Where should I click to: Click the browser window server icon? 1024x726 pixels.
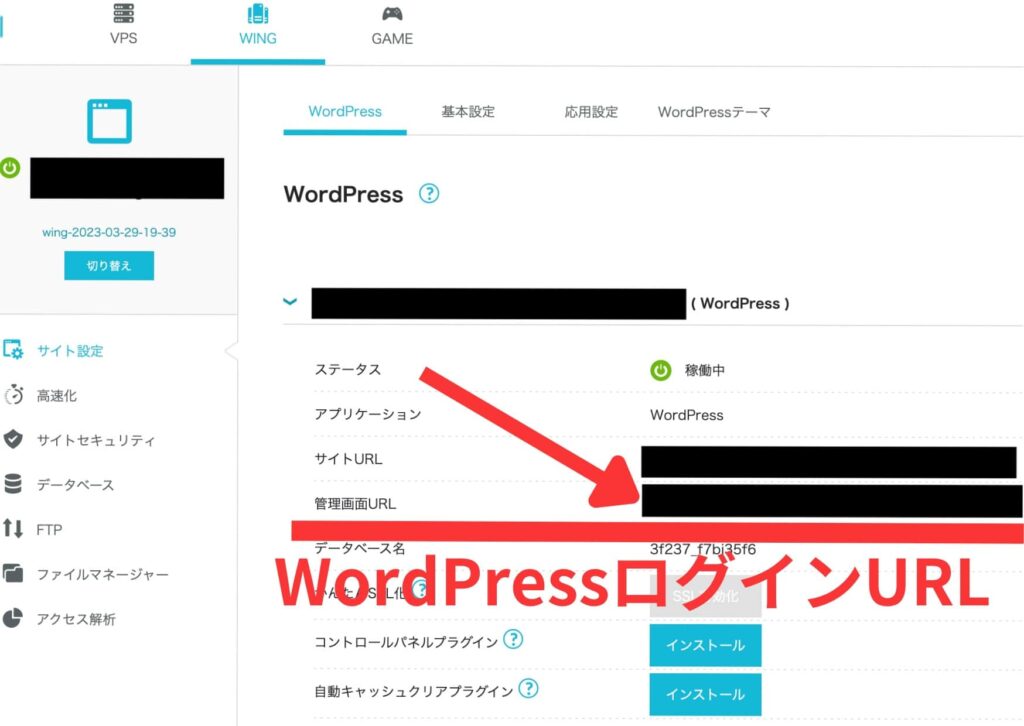110,121
